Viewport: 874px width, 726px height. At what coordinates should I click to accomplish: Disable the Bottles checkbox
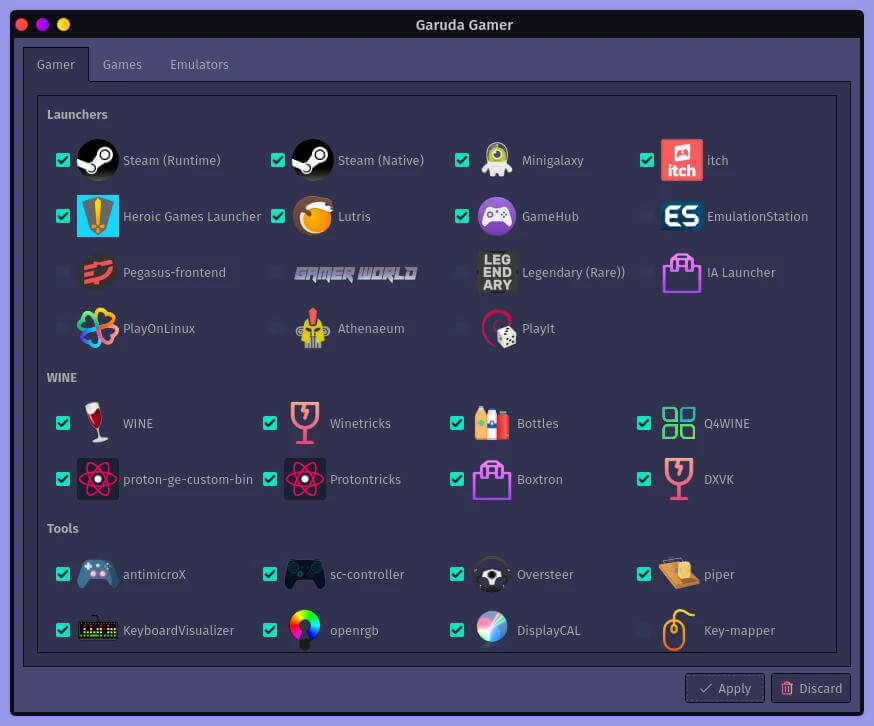point(457,423)
